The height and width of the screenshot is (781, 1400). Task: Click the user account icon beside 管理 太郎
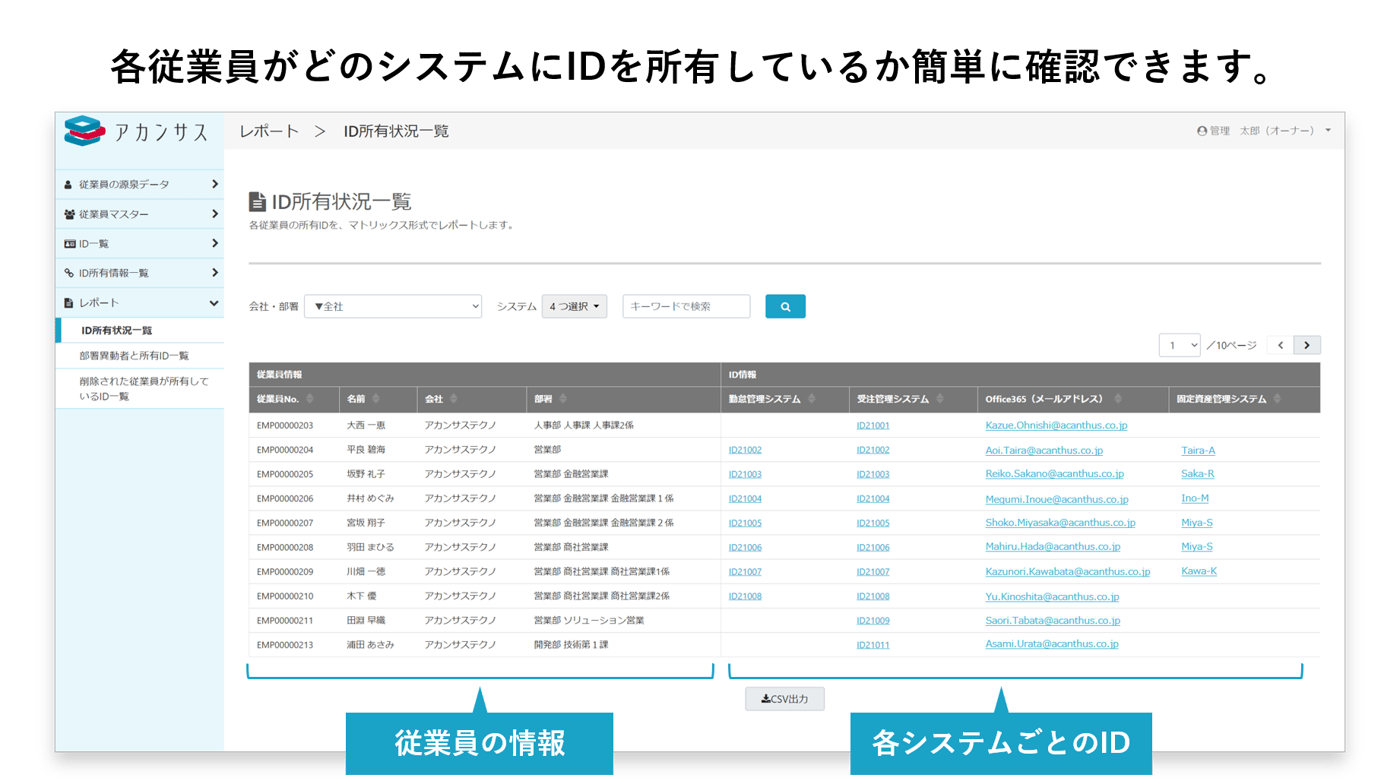pos(1202,131)
